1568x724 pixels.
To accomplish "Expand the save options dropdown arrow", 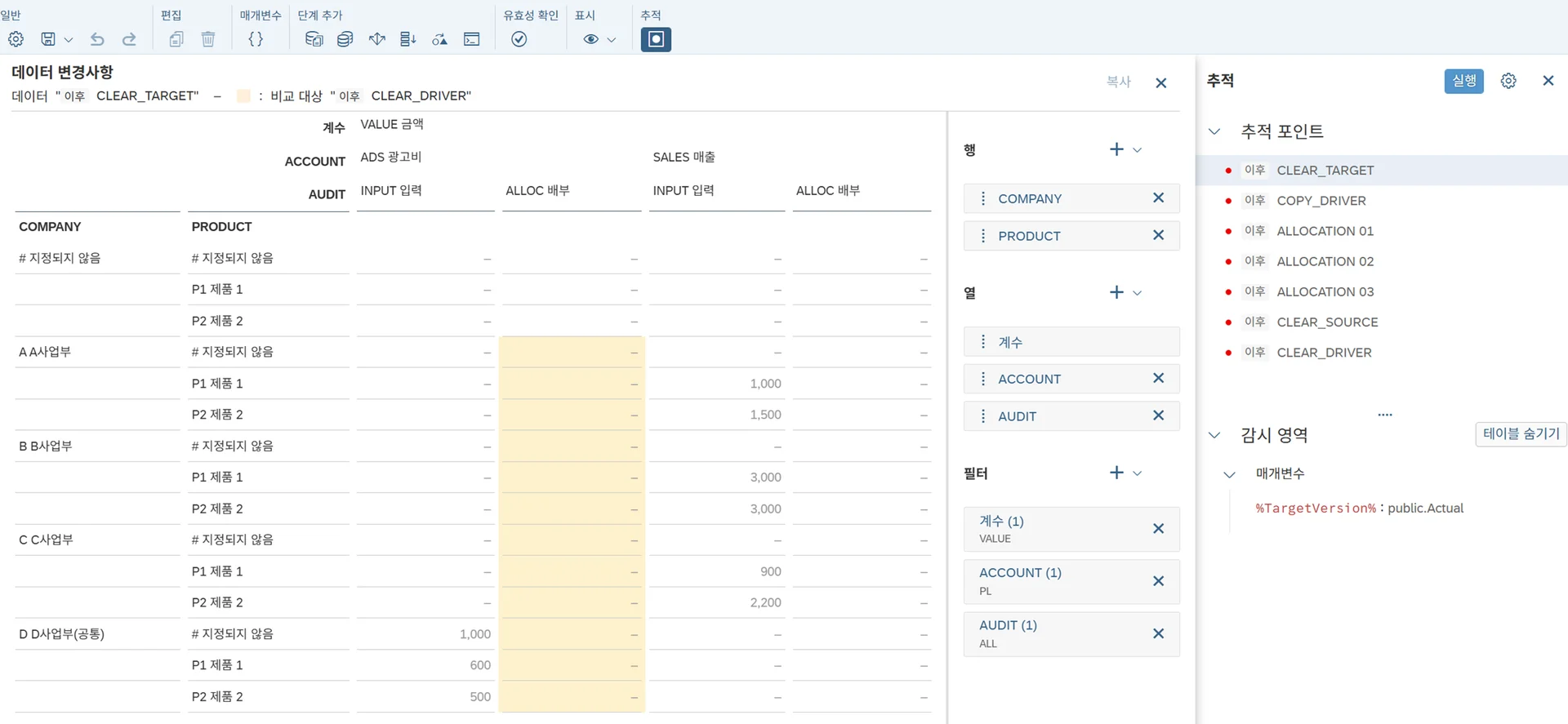I will (69, 39).
